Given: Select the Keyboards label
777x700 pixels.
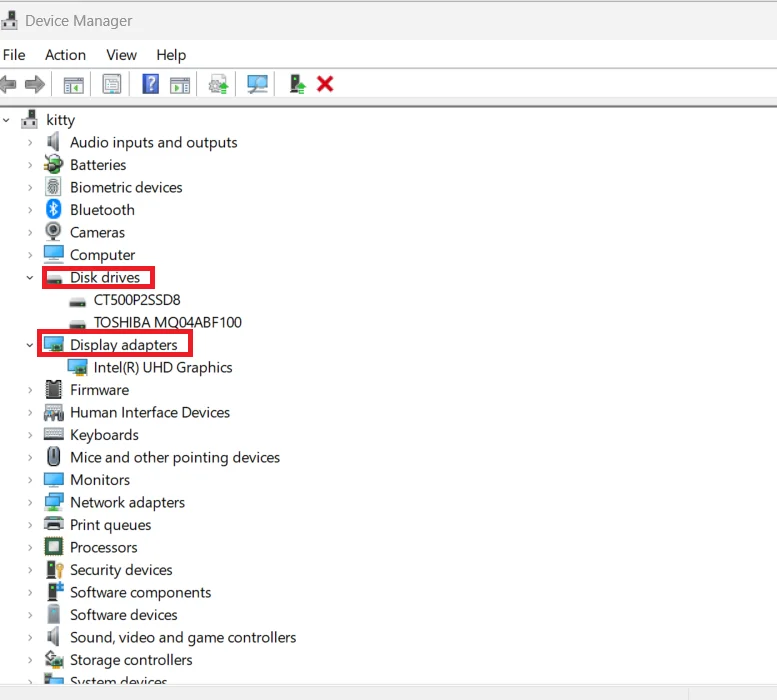Looking at the screenshot, I should [104, 435].
